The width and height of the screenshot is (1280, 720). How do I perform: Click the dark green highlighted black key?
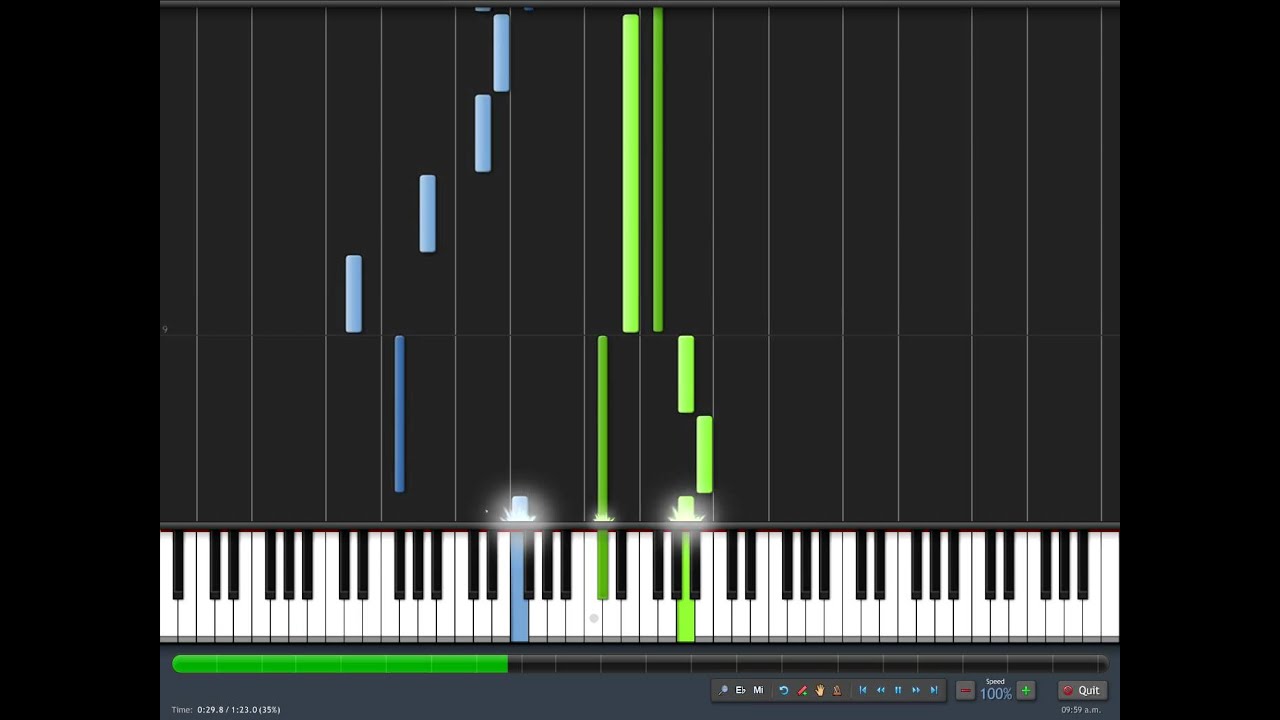(602, 565)
